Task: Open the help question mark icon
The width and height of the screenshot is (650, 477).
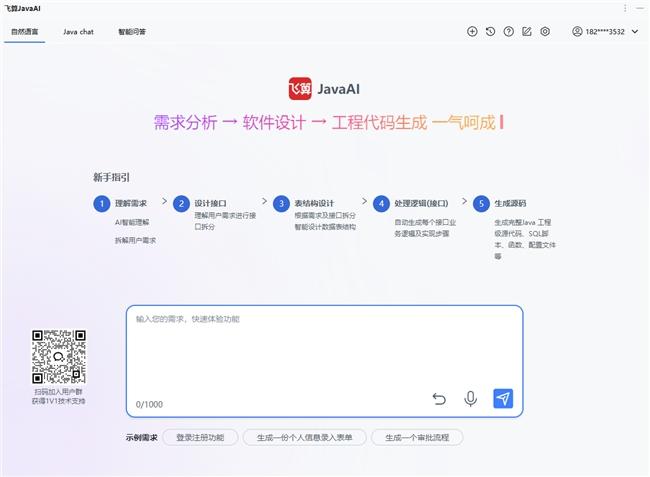Action: coord(509,31)
